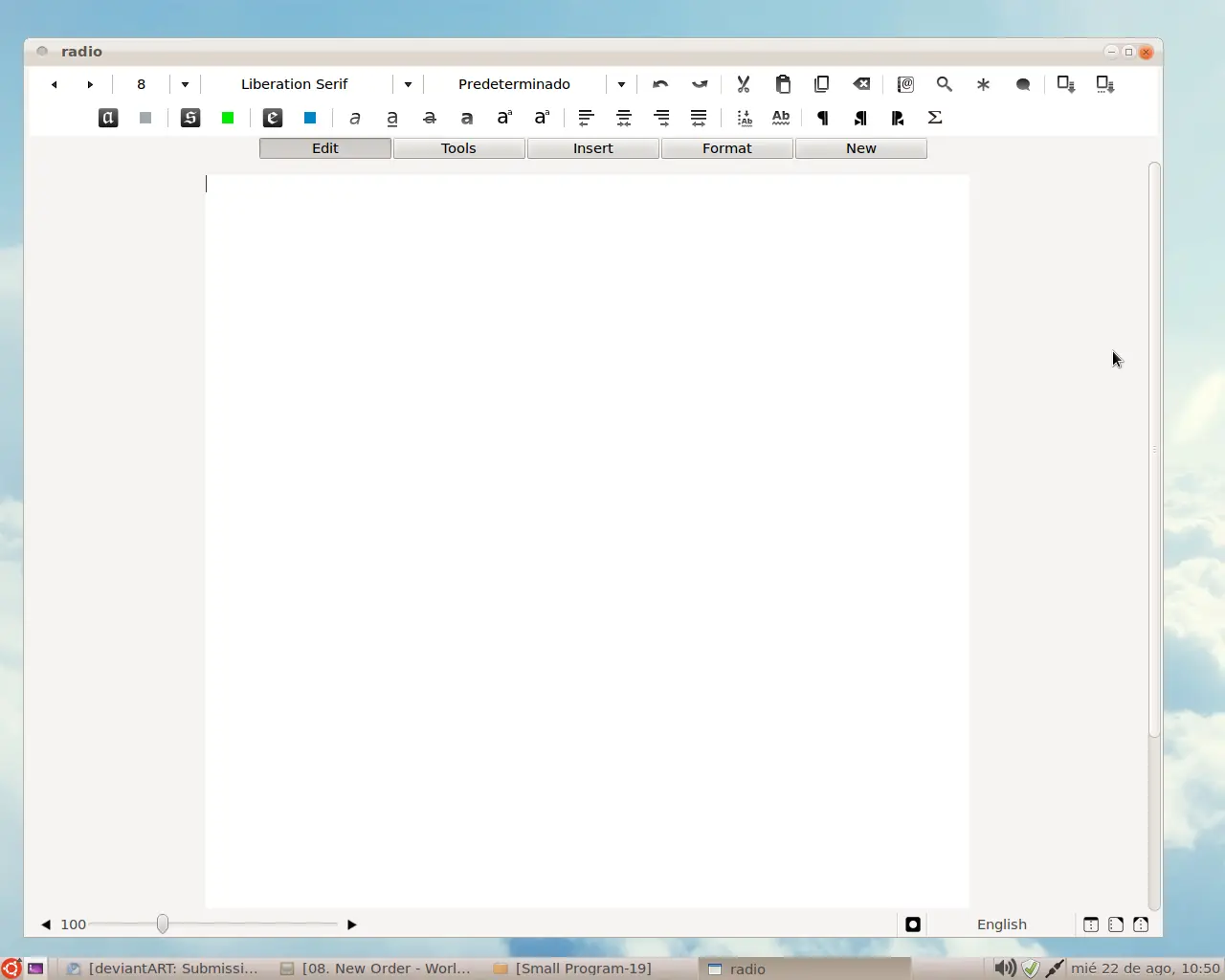1225x980 pixels.
Task: Click the first frame-with-arrow icon
Action: coord(1066,84)
